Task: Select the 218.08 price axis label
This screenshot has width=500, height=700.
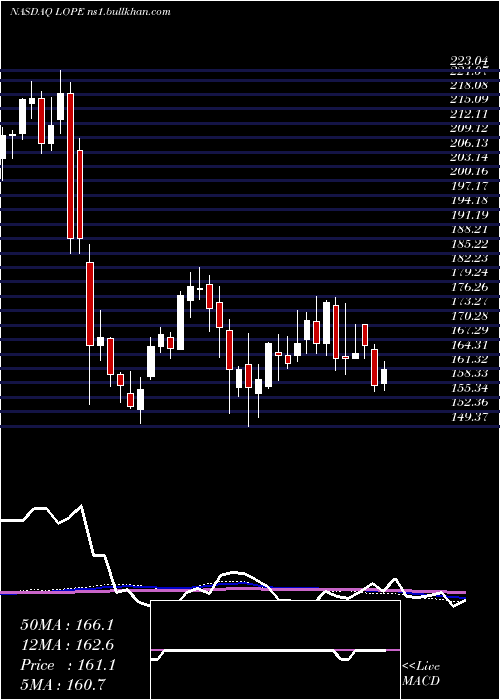Action: (x=468, y=85)
